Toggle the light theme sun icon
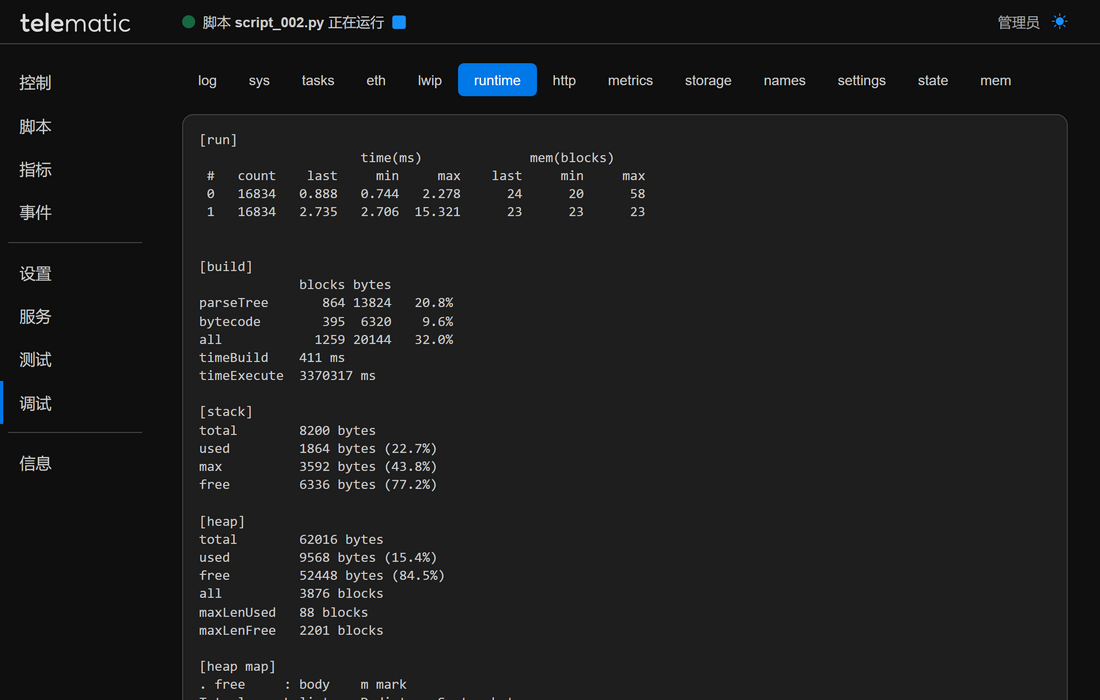 tap(1060, 22)
